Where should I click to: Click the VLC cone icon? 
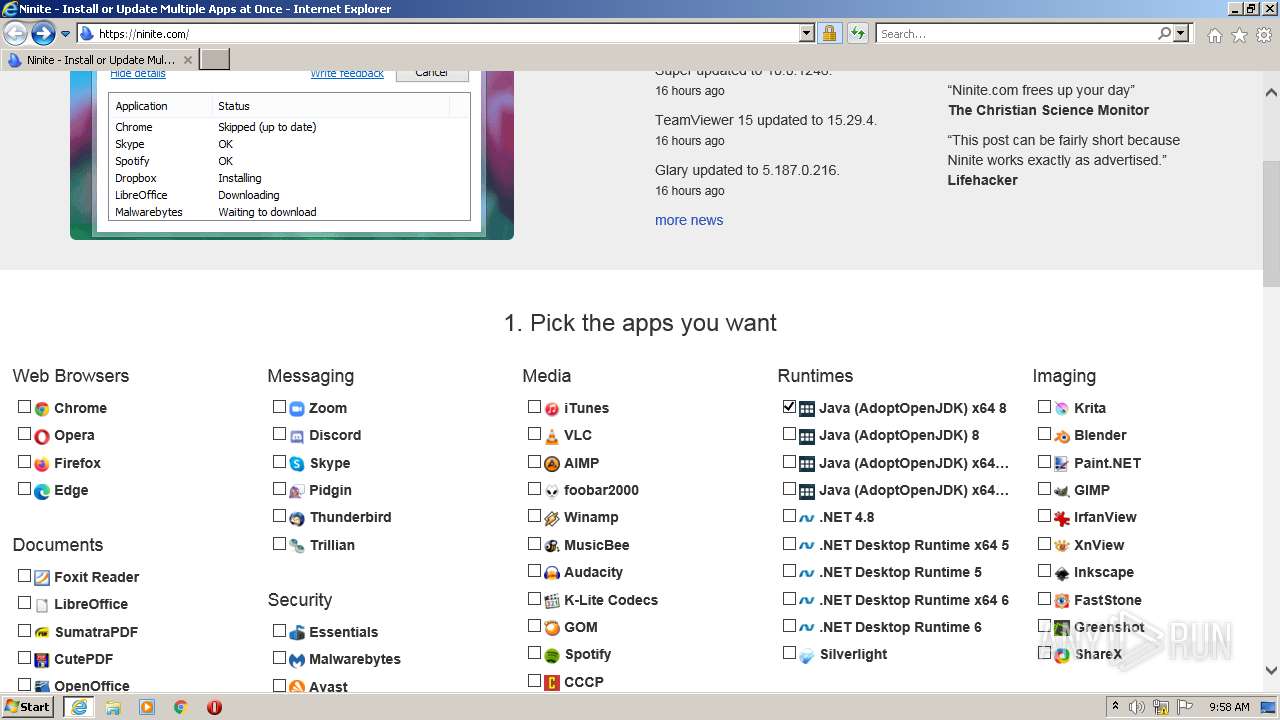pyautogui.click(x=552, y=436)
